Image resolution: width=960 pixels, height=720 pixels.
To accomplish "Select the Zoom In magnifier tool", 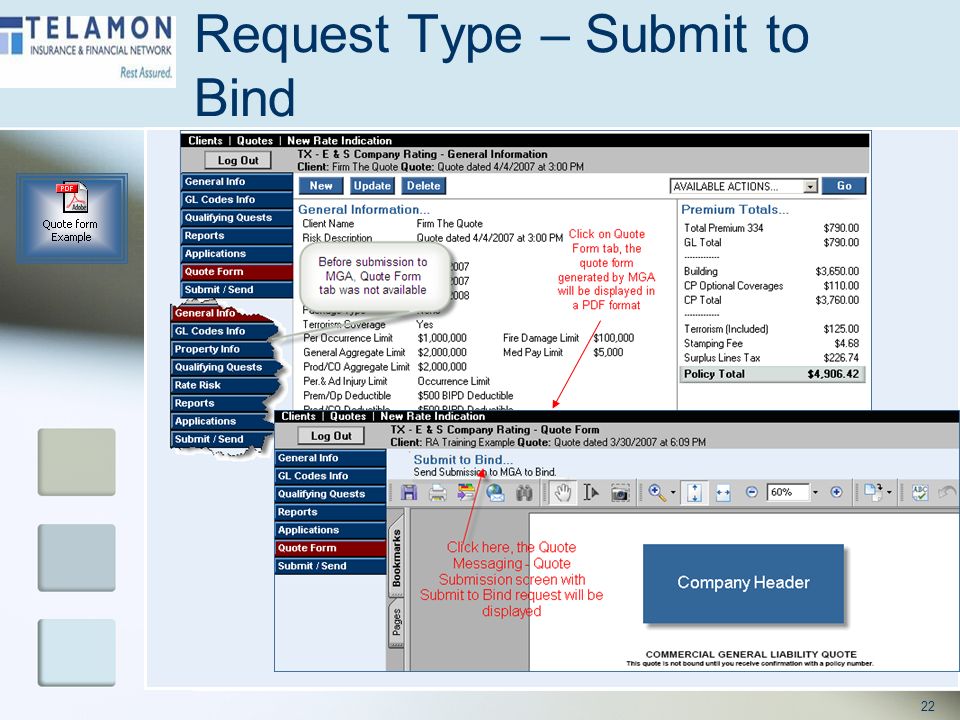I will [x=657, y=493].
